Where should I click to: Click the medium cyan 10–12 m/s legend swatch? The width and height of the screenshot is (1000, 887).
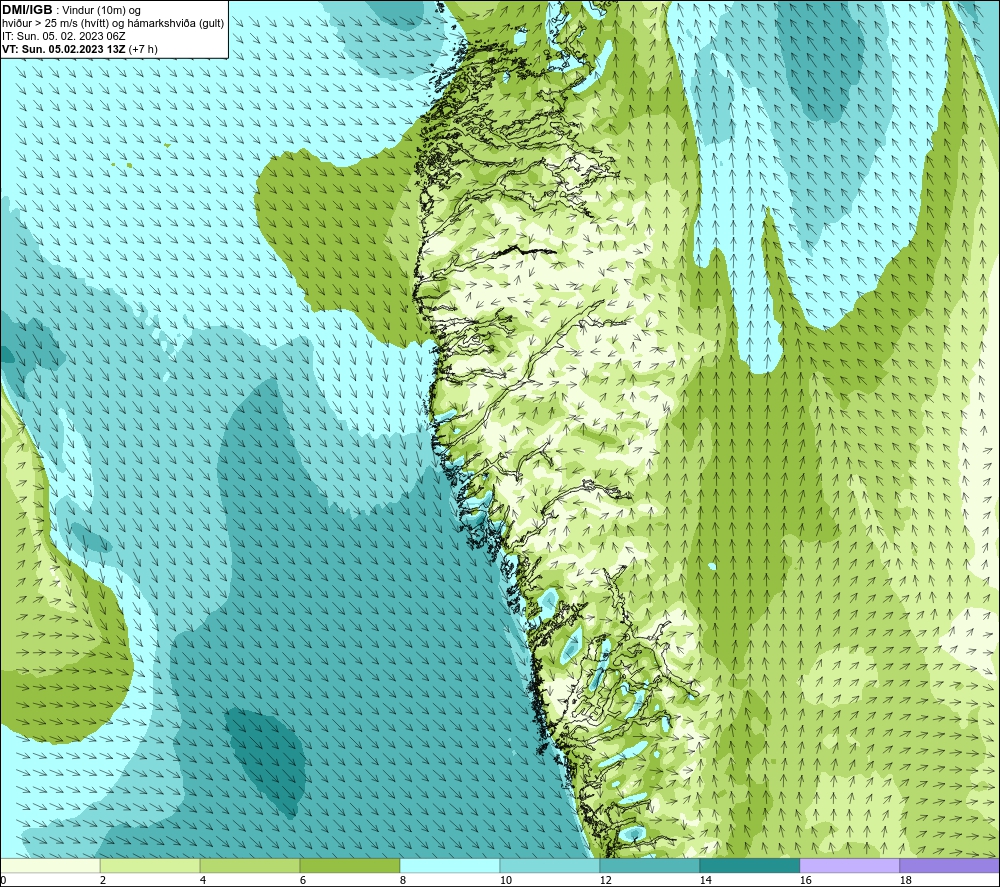550,866
